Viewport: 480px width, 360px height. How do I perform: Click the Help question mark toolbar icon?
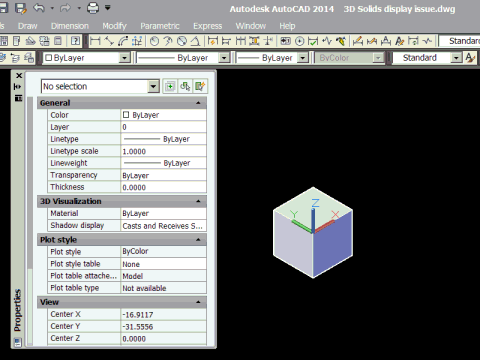(x=75, y=41)
